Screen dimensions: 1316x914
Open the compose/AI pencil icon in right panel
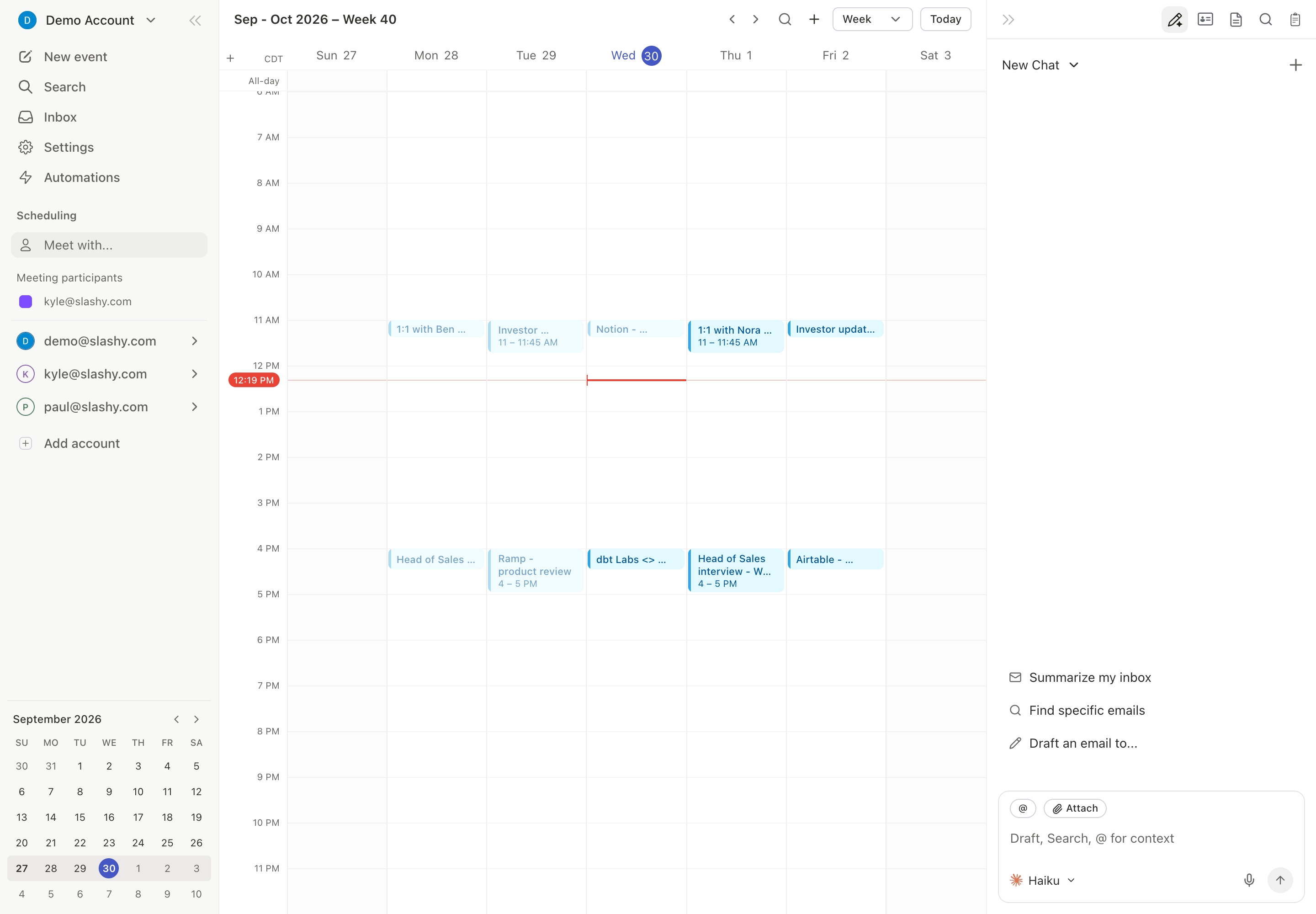pos(1174,20)
